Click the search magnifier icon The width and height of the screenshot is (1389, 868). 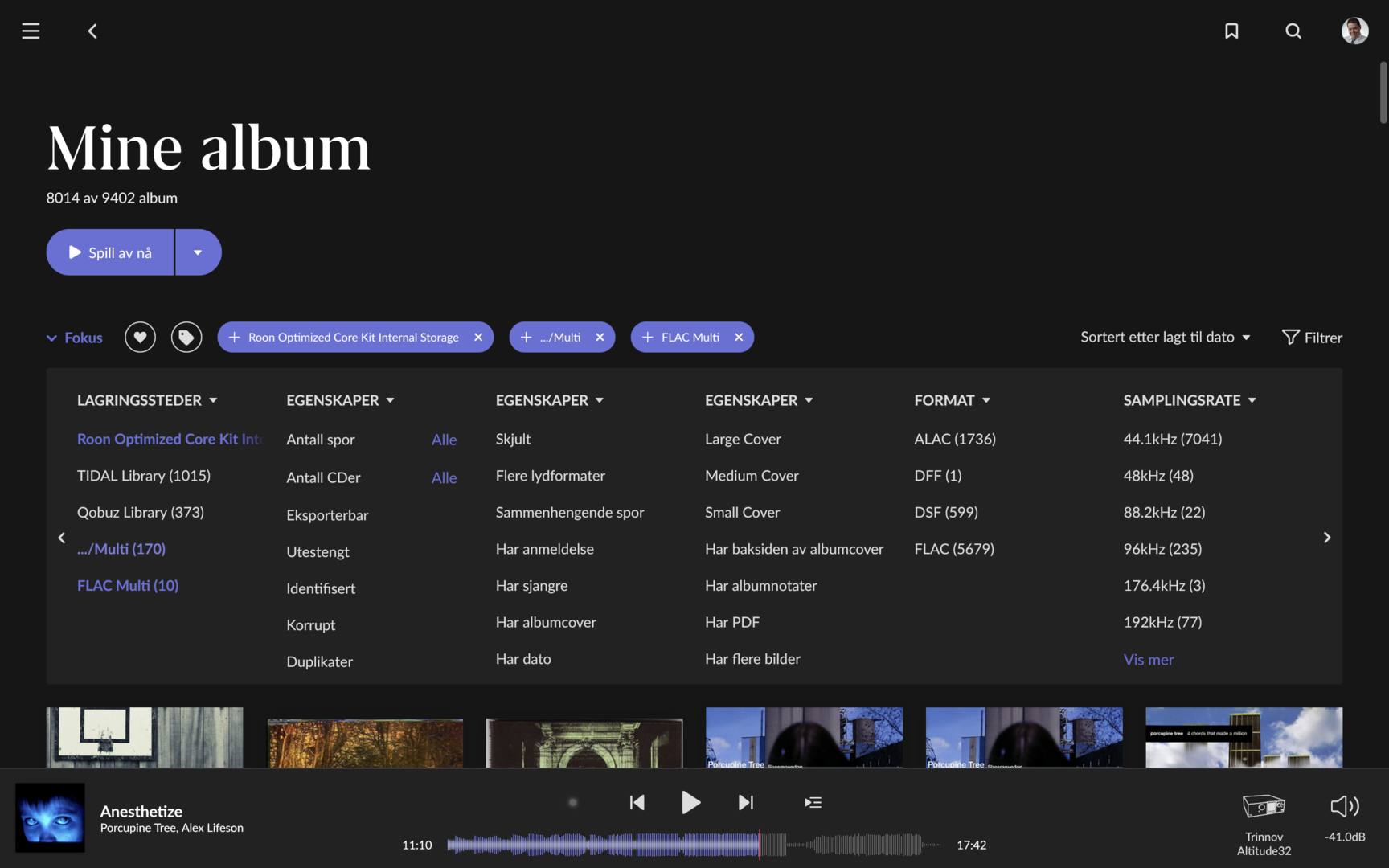click(1293, 31)
